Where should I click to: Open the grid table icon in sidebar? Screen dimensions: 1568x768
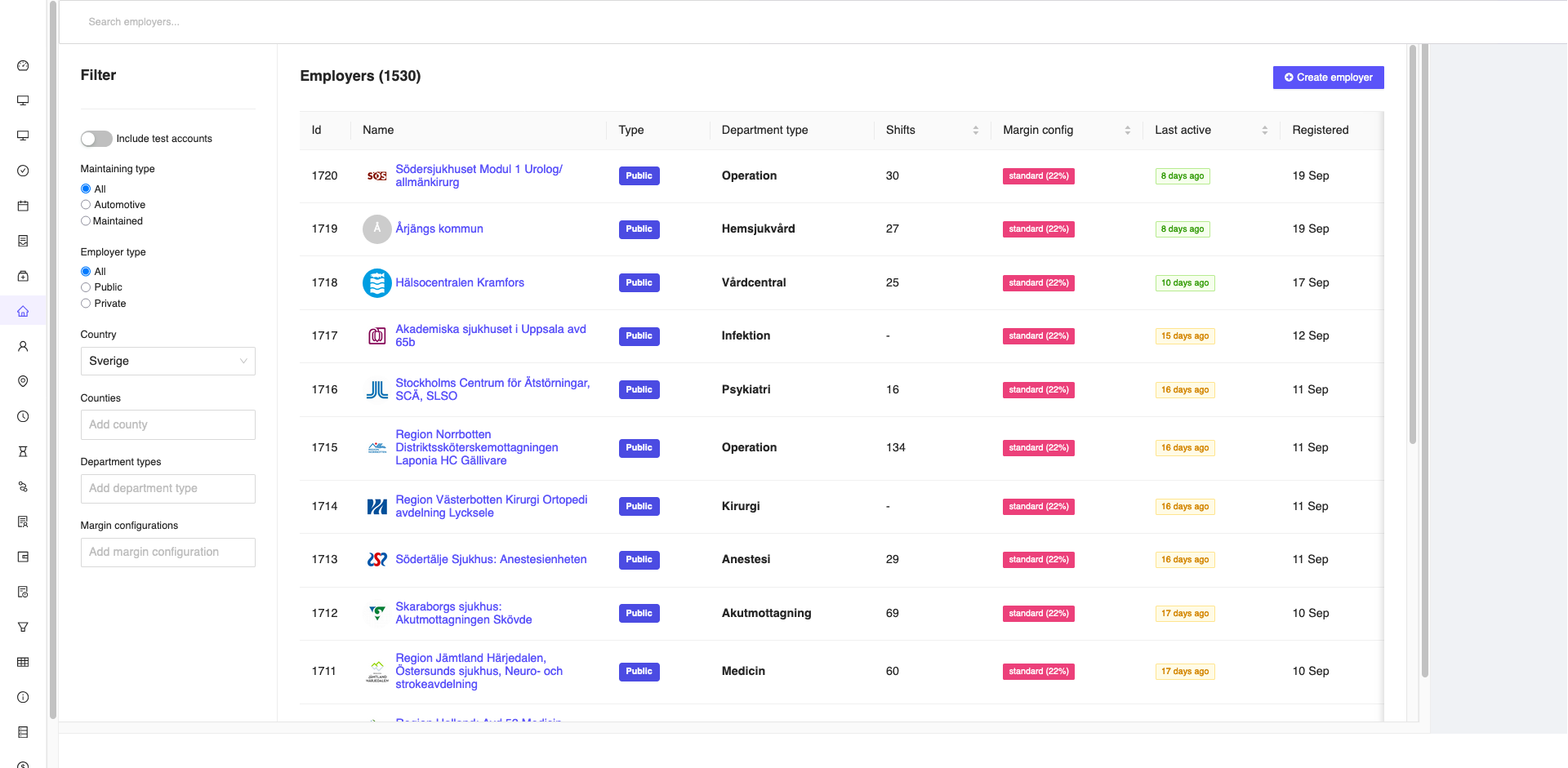pos(23,662)
